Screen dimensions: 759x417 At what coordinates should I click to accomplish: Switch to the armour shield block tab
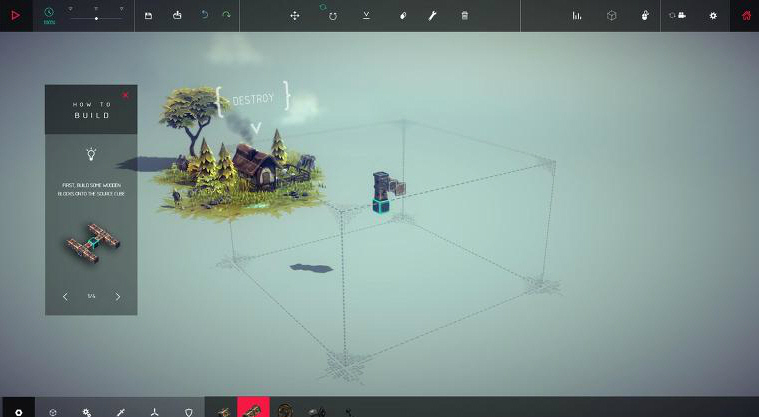tap(189, 411)
